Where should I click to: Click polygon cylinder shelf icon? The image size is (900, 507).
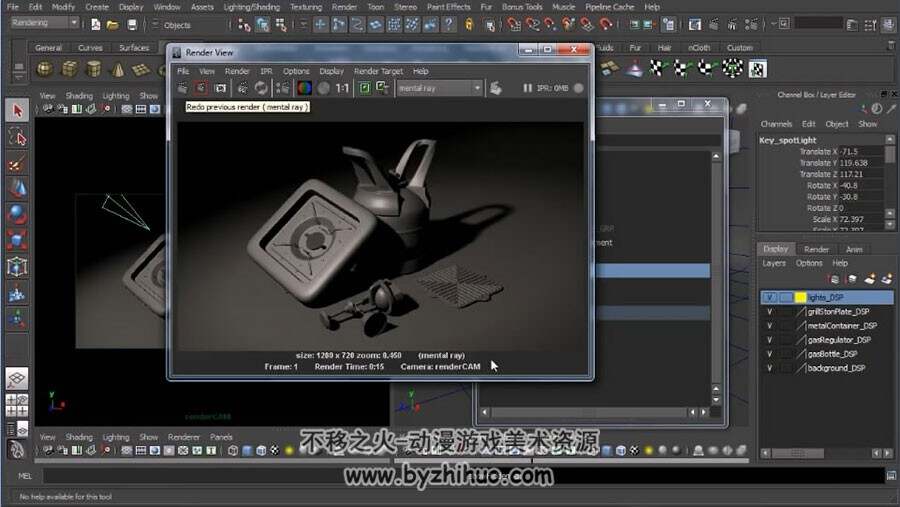point(93,69)
